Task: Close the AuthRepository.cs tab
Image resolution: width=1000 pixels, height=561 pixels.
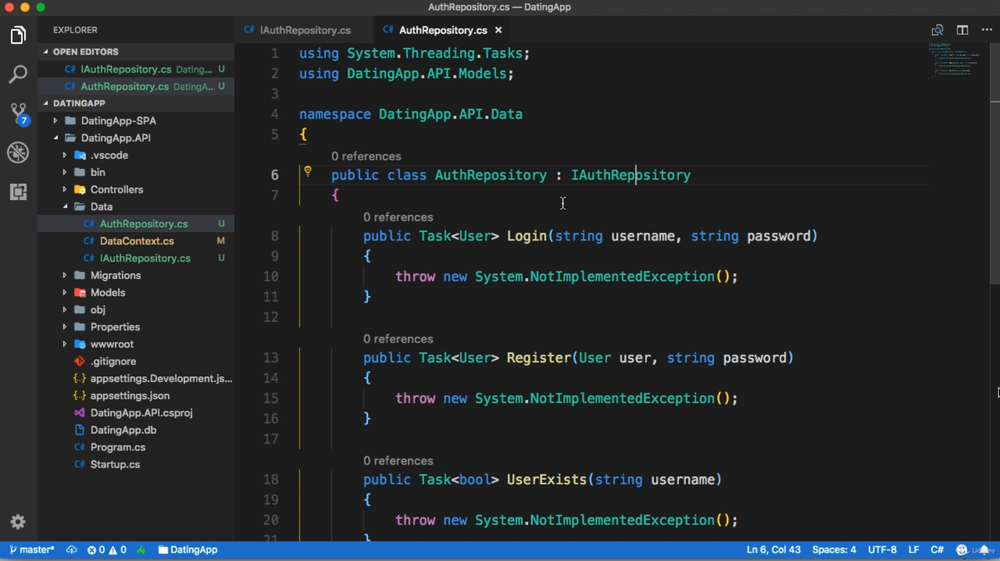Action: [x=498, y=30]
